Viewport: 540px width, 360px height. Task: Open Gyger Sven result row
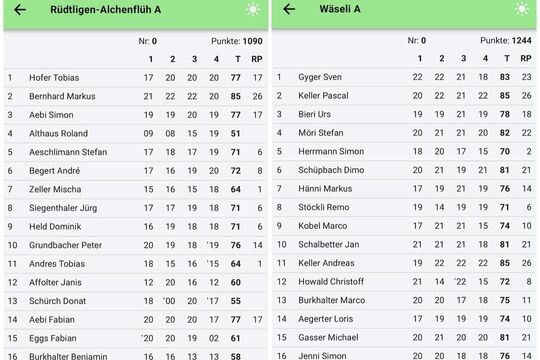click(404, 77)
